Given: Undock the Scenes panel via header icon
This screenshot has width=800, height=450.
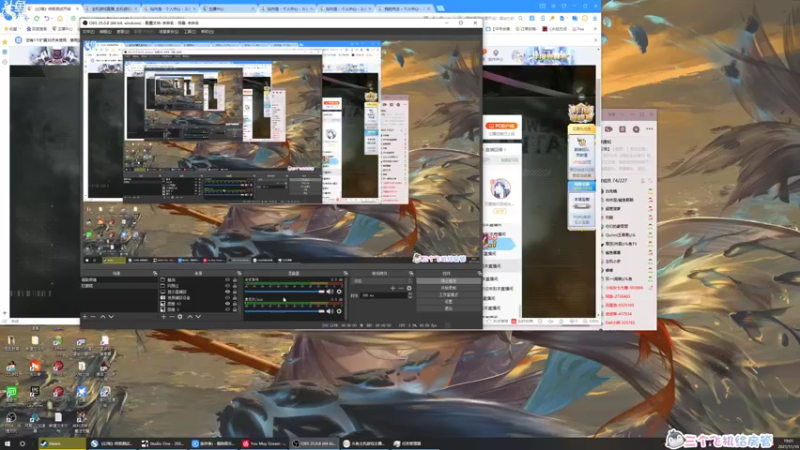Looking at the screenshot, I should pos(155,273).
